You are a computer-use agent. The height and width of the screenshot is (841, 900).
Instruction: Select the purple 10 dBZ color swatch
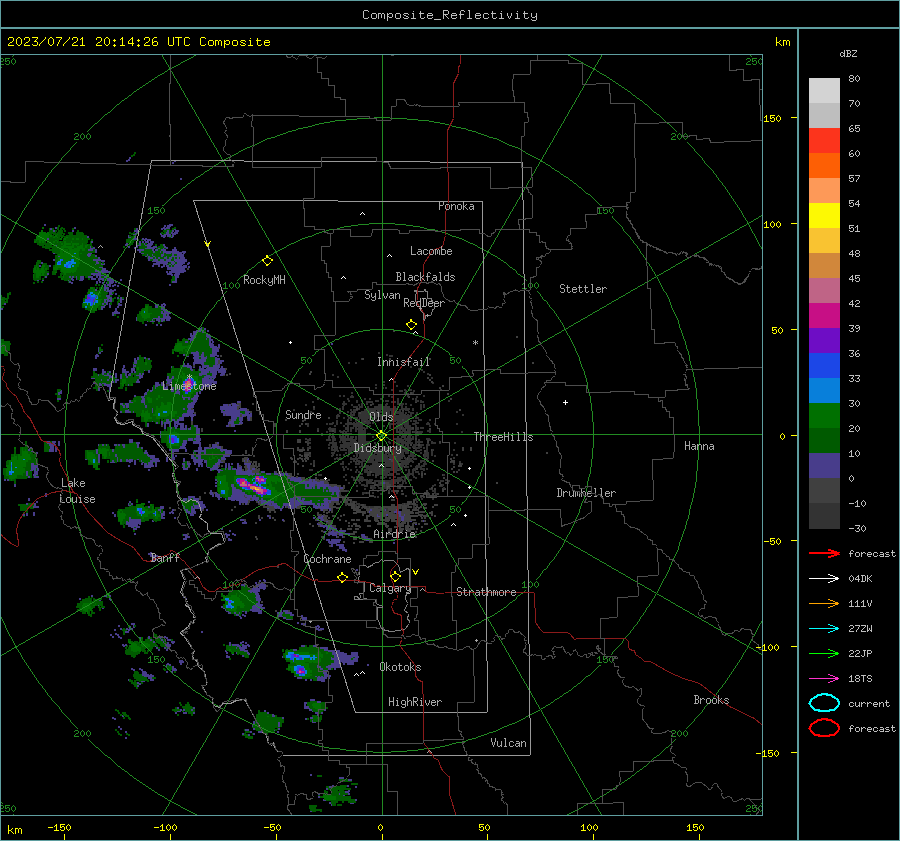coord(824,466)
